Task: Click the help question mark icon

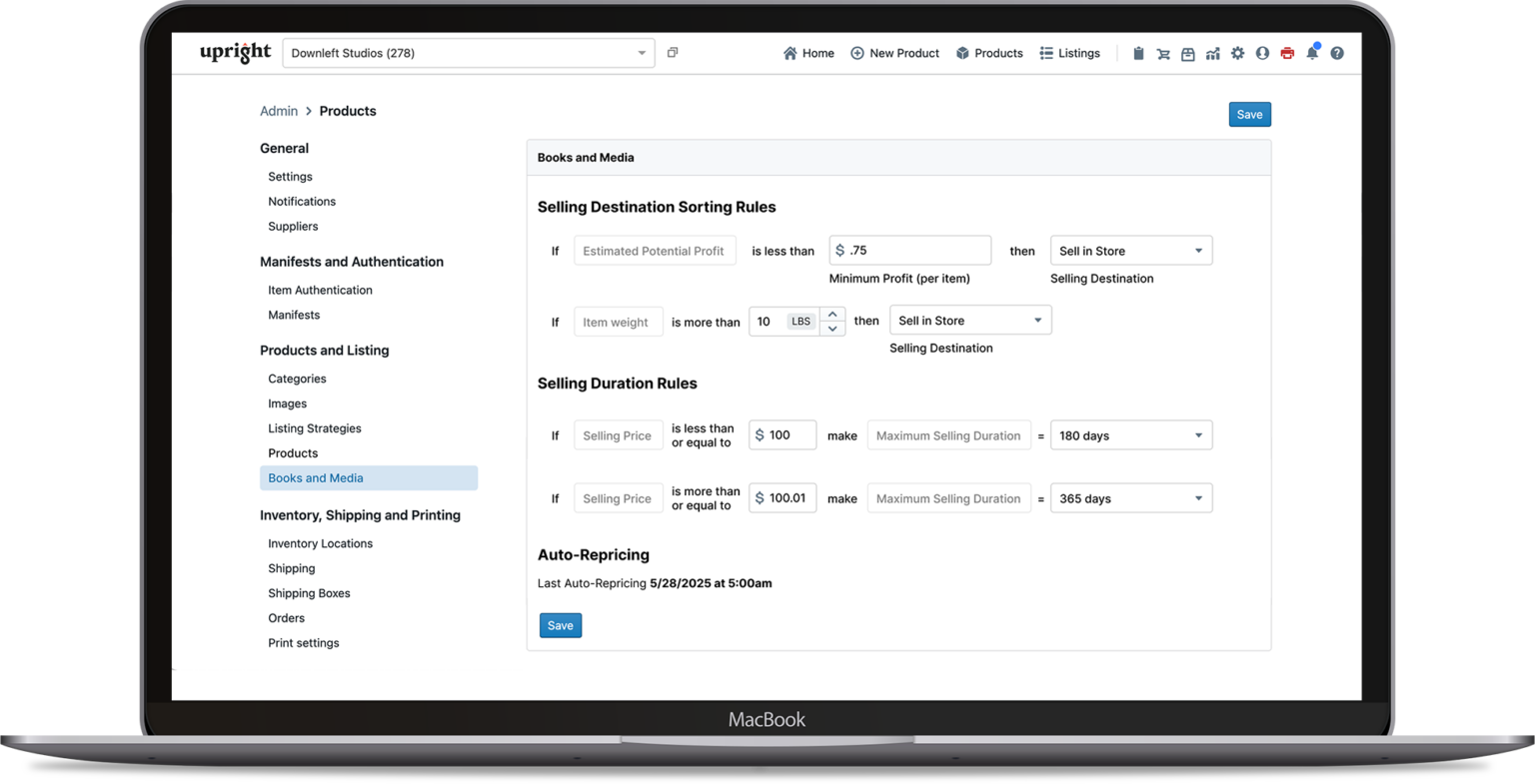Action: click(1337, 54)
